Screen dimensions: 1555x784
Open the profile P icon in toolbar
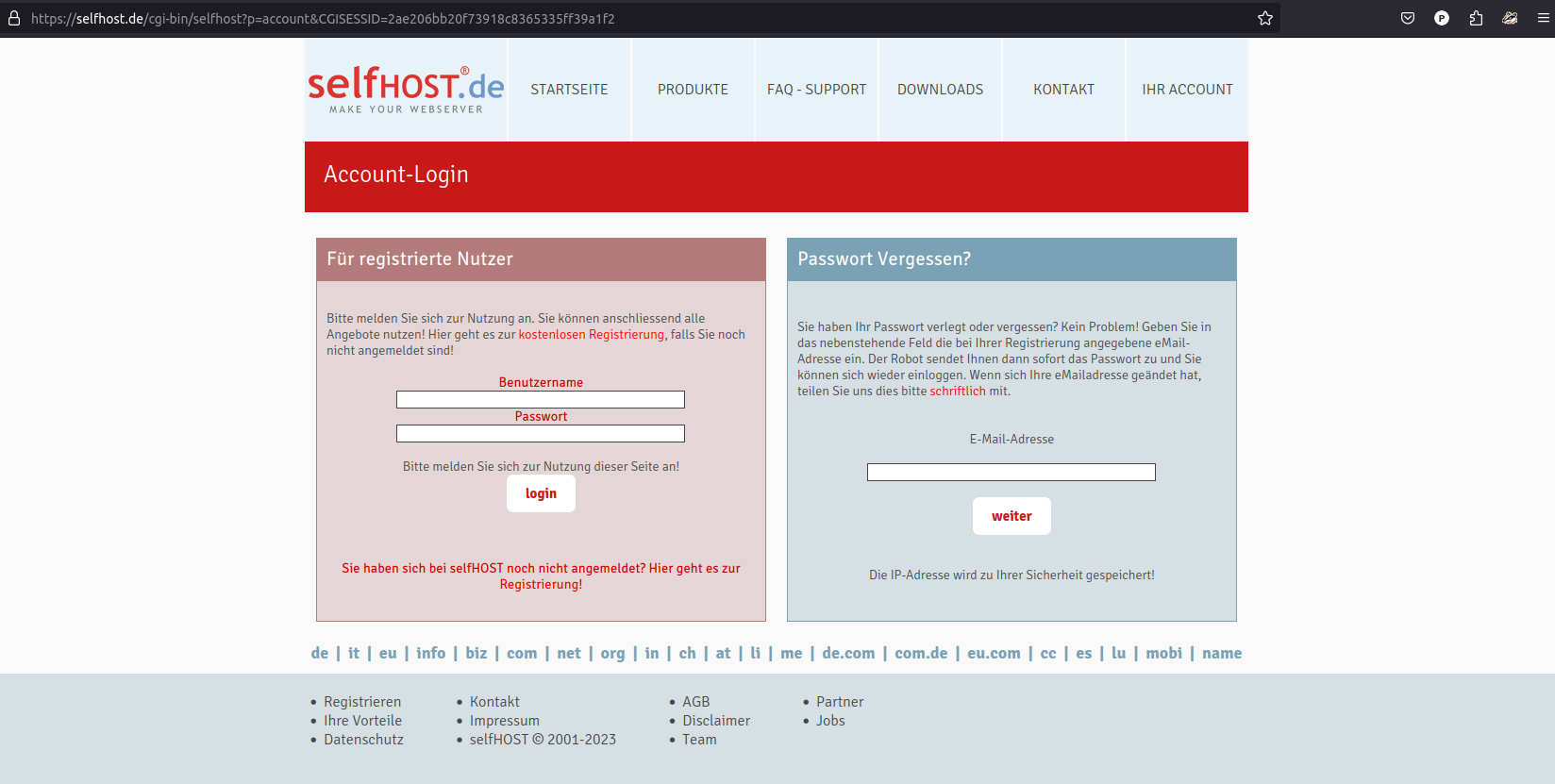pos(1442,18)
